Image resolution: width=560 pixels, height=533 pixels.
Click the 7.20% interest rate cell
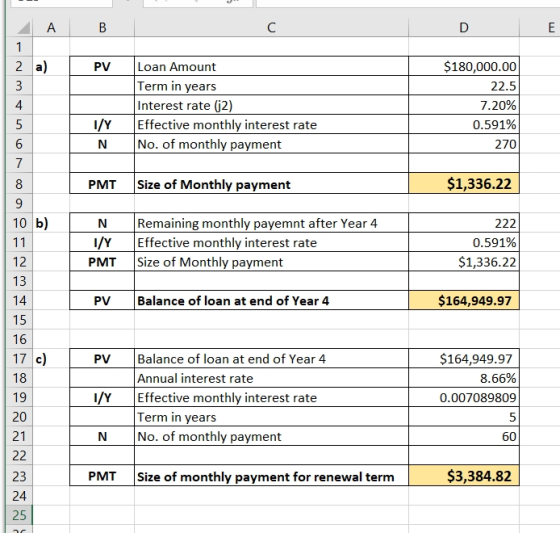pyautogui.click(x=464, y=105)
